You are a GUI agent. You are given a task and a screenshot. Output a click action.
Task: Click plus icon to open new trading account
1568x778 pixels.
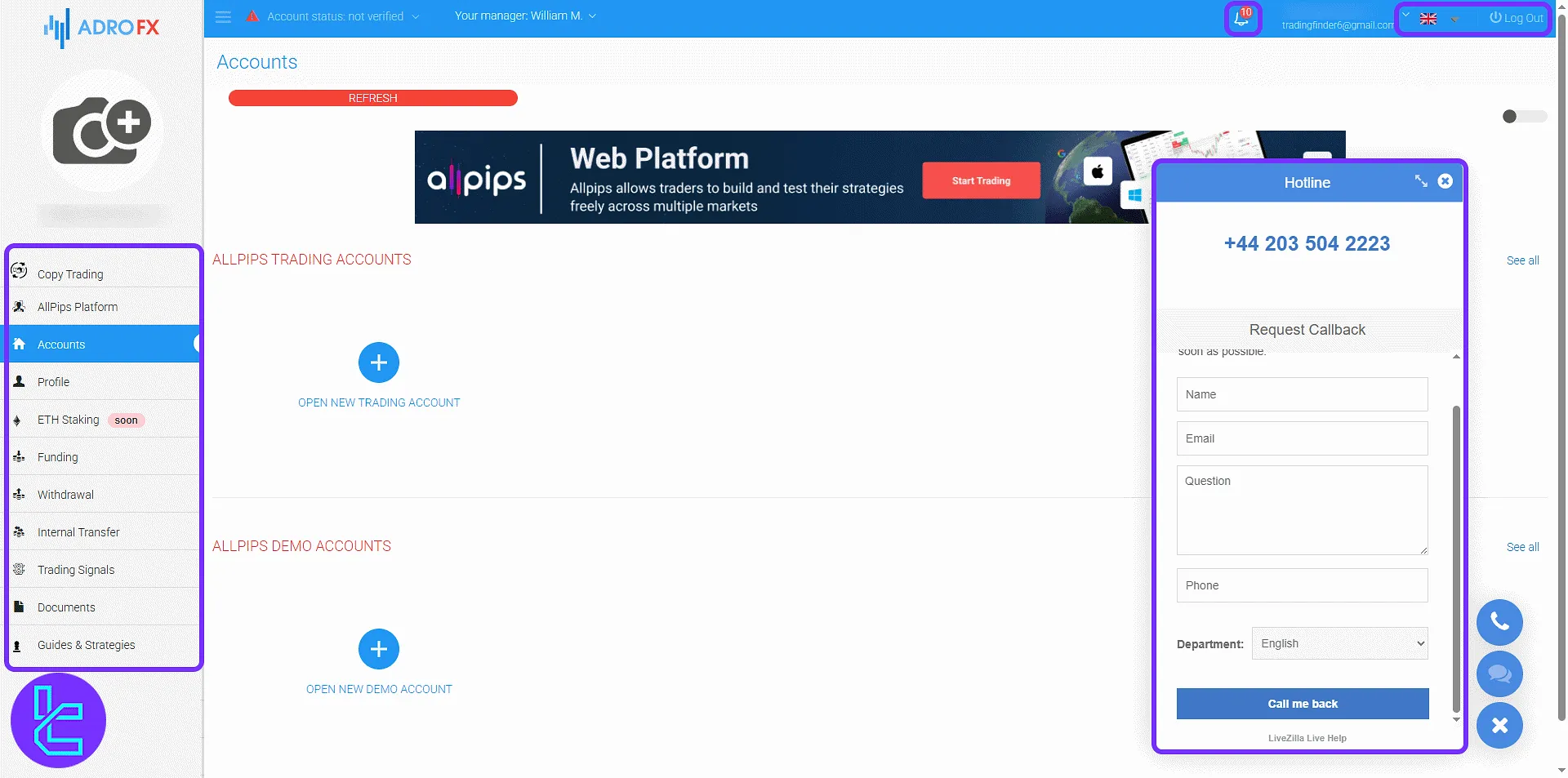click(x=379, y=362)
